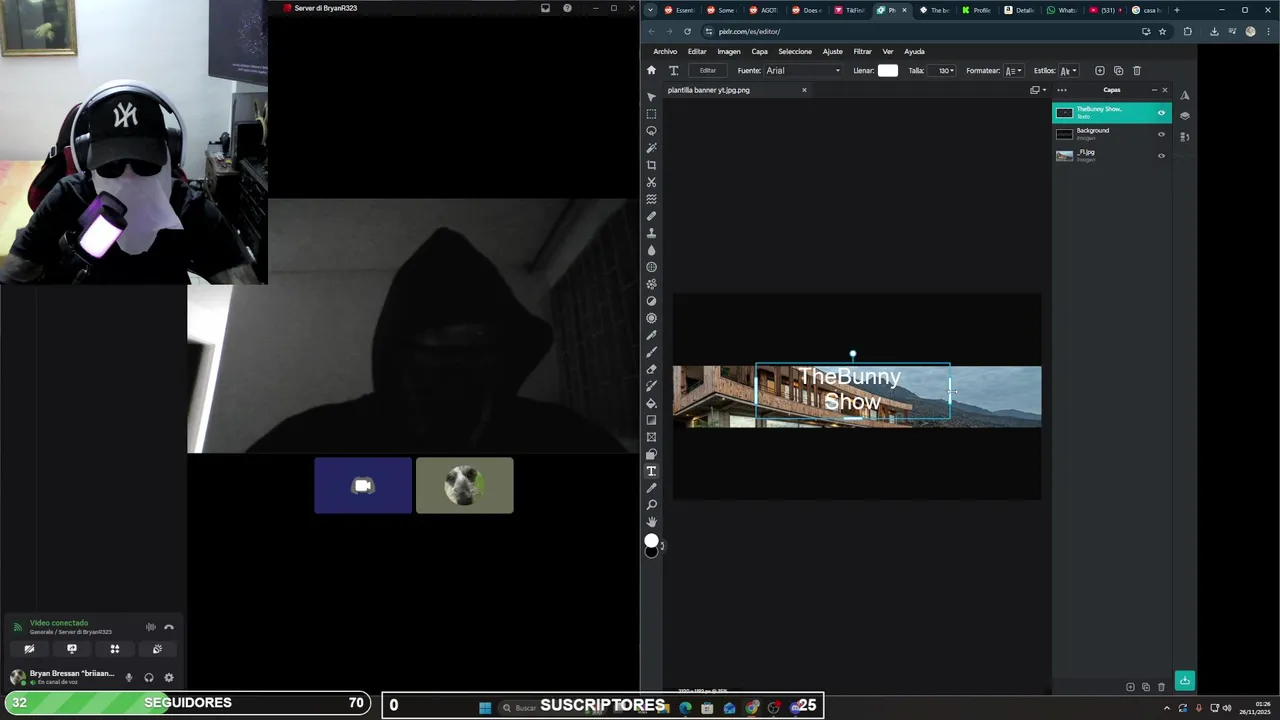Select the Marquee selection tool
The height and width of the screenshot is (720, 1280).
[x=651, y=114]
